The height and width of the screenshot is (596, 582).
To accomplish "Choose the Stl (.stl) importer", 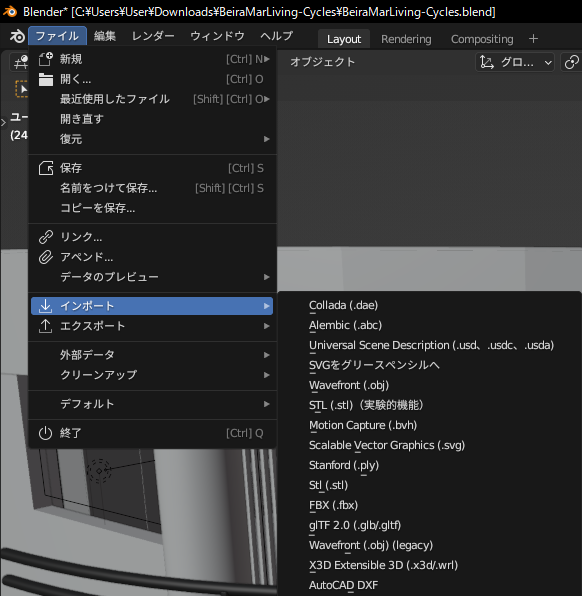I will pyautogui.click(x=430, y=485).
